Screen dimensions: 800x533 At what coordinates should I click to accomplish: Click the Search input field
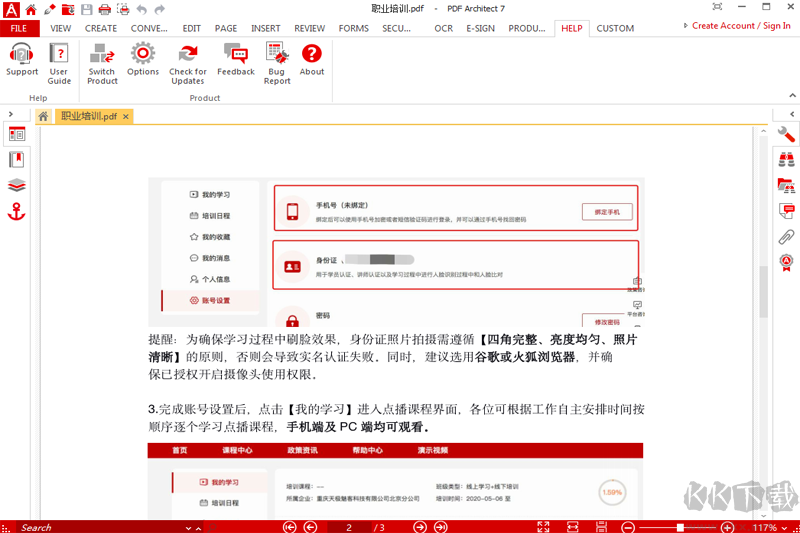click(101, 527)
